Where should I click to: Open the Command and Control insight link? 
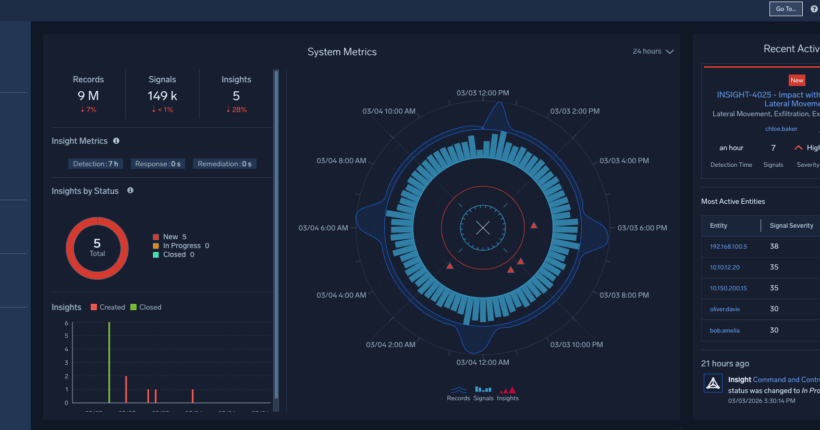tap(786, 380)
